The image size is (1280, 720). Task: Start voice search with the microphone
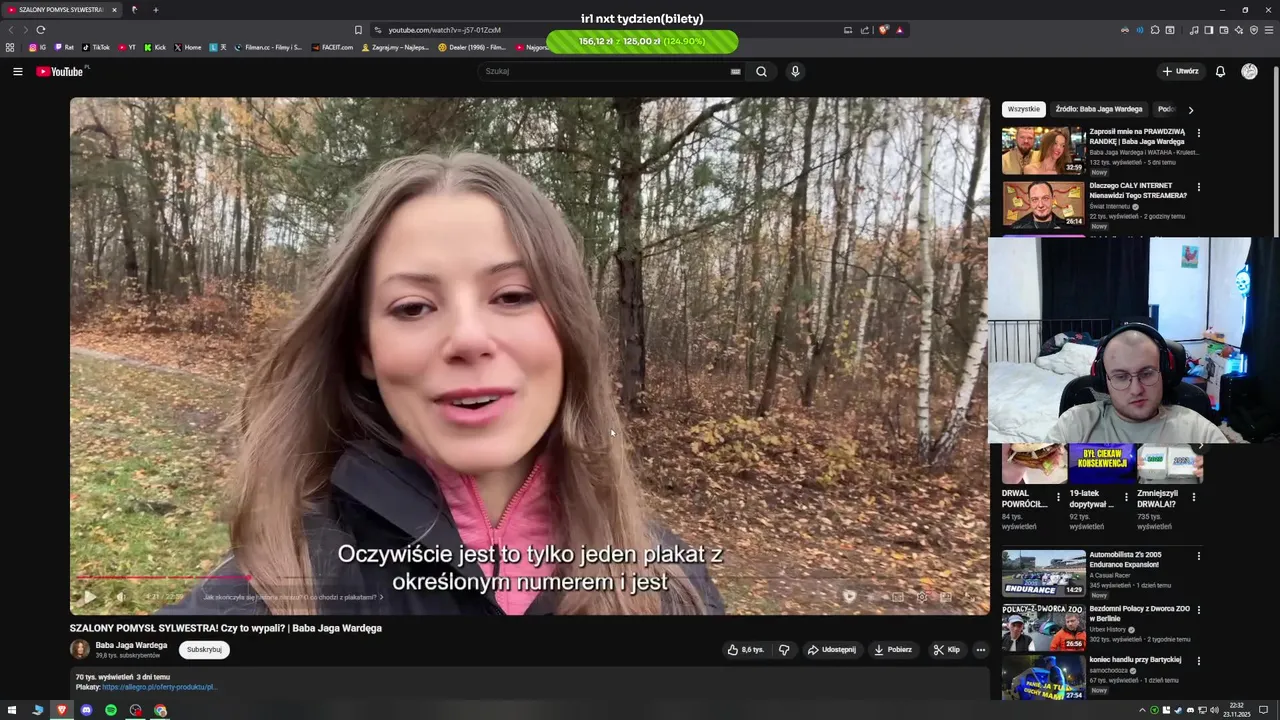[x=795, y=71]
